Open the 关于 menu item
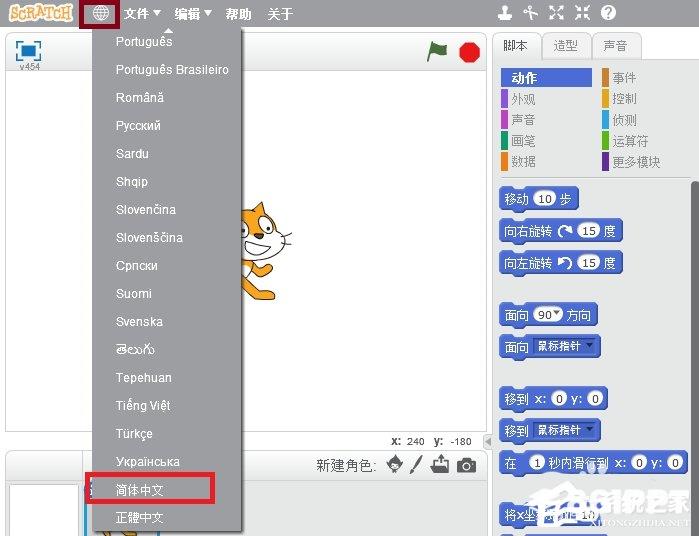 click(x=280, y=14)
